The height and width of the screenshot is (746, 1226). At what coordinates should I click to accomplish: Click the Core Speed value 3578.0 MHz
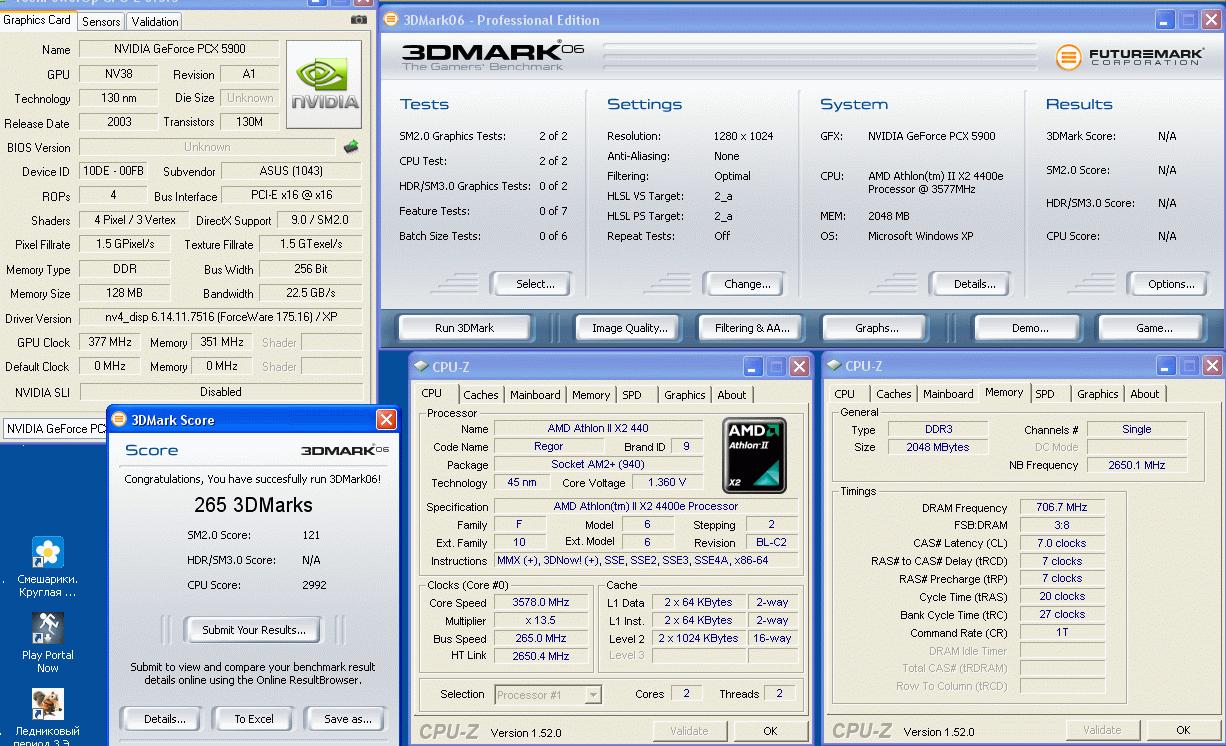tap(540, 603)
